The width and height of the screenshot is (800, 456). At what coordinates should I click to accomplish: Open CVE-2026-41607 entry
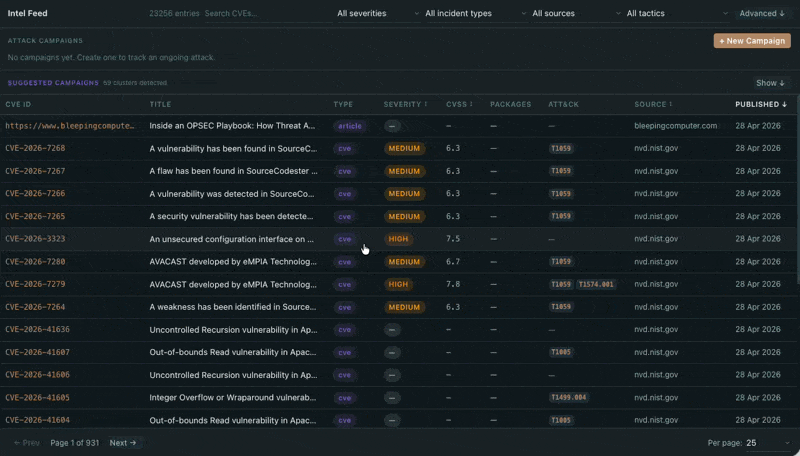(37, 352)
